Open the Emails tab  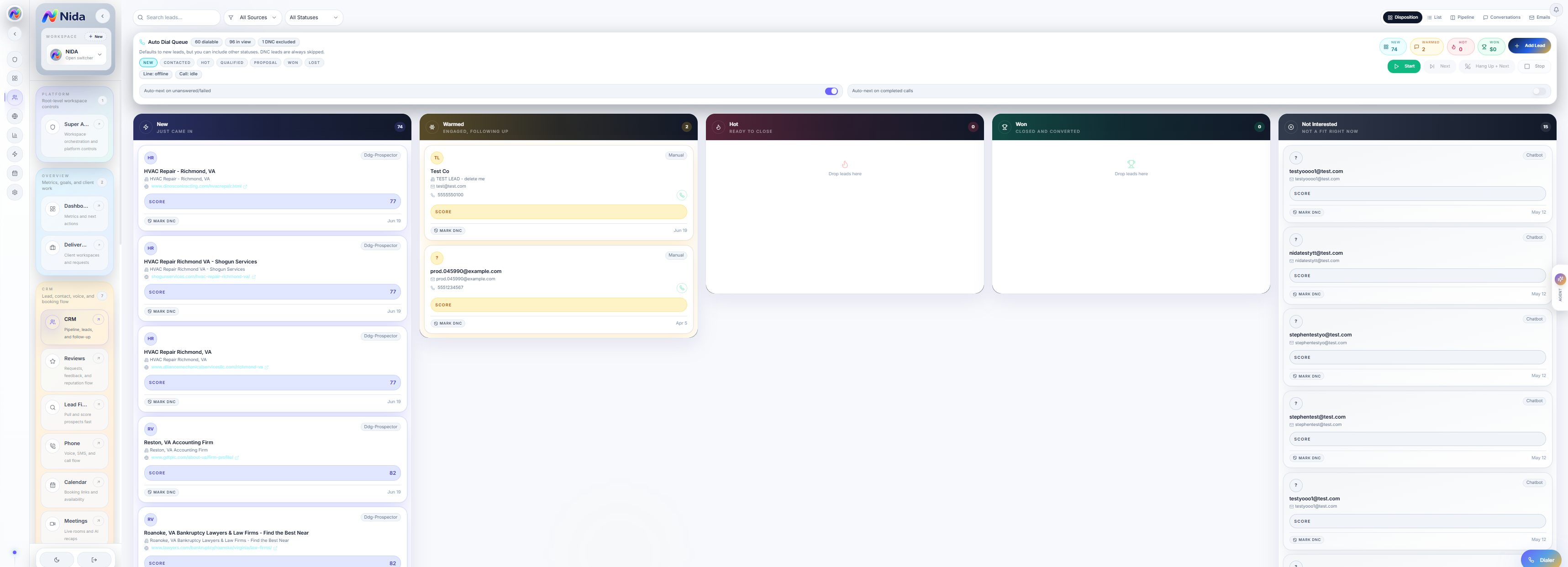1539,18
